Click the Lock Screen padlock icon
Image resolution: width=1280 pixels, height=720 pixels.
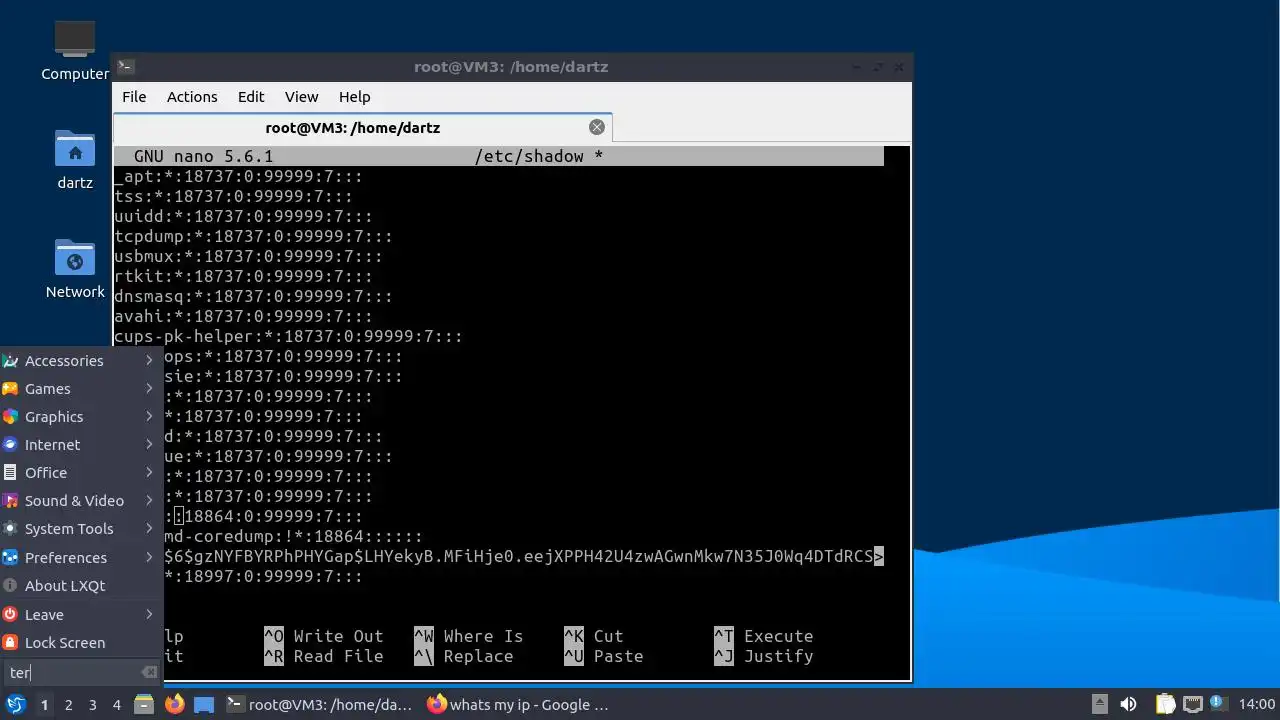(x=10, y=643)
